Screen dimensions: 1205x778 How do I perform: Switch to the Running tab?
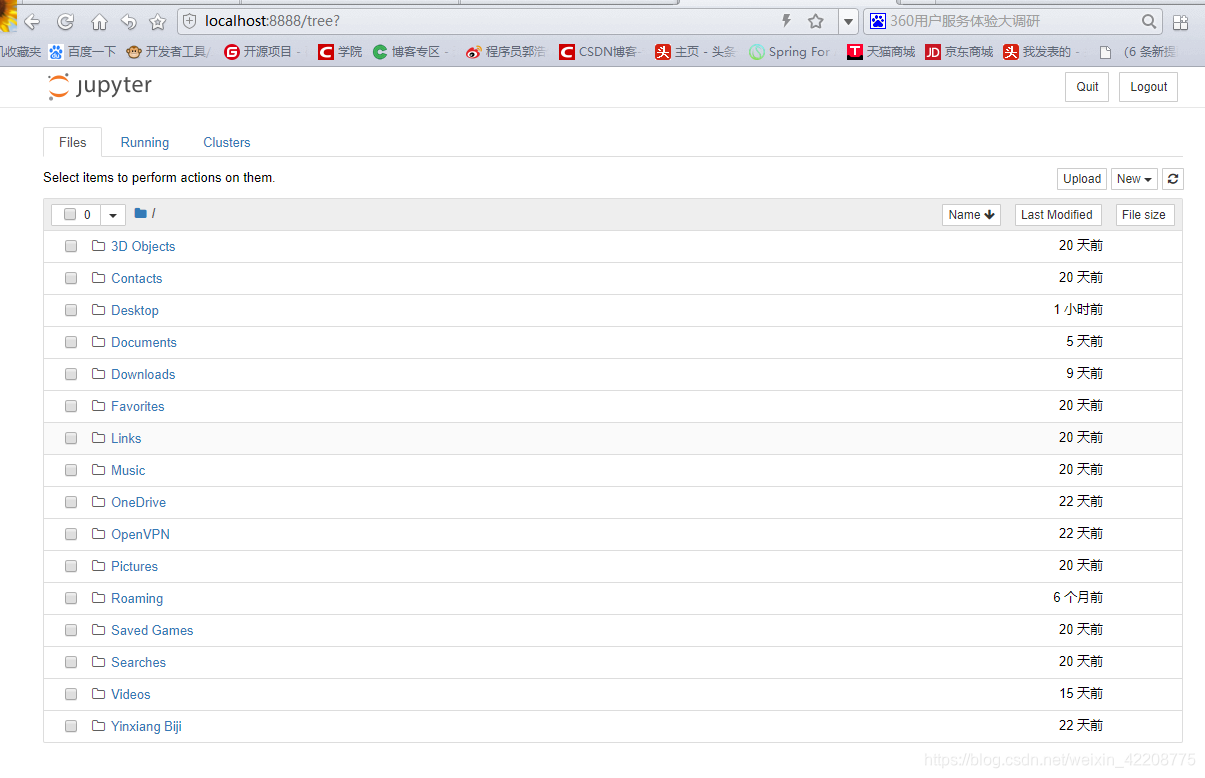(x=145, y=142)
